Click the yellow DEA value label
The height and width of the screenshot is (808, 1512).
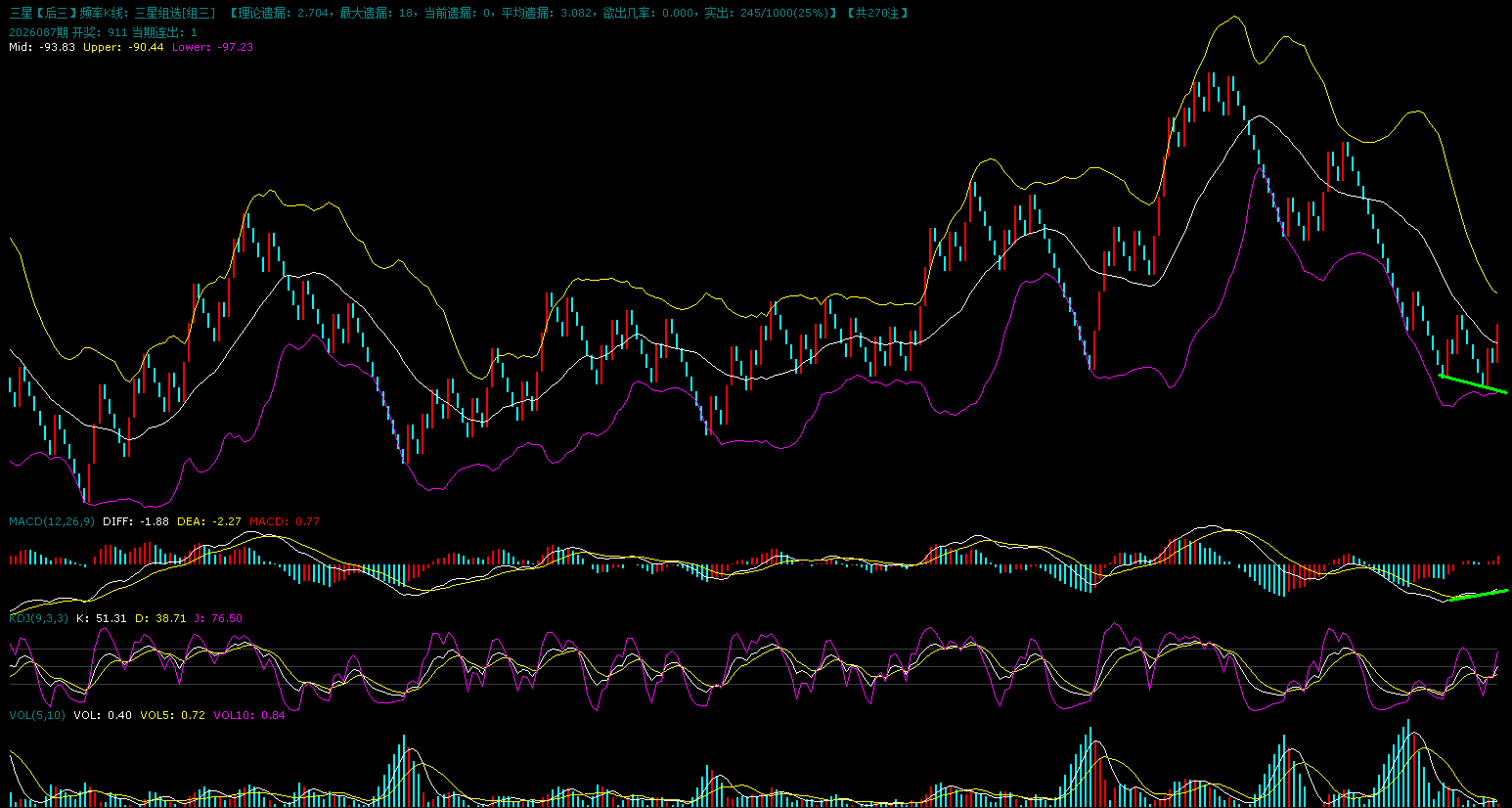tap(208, 521)
